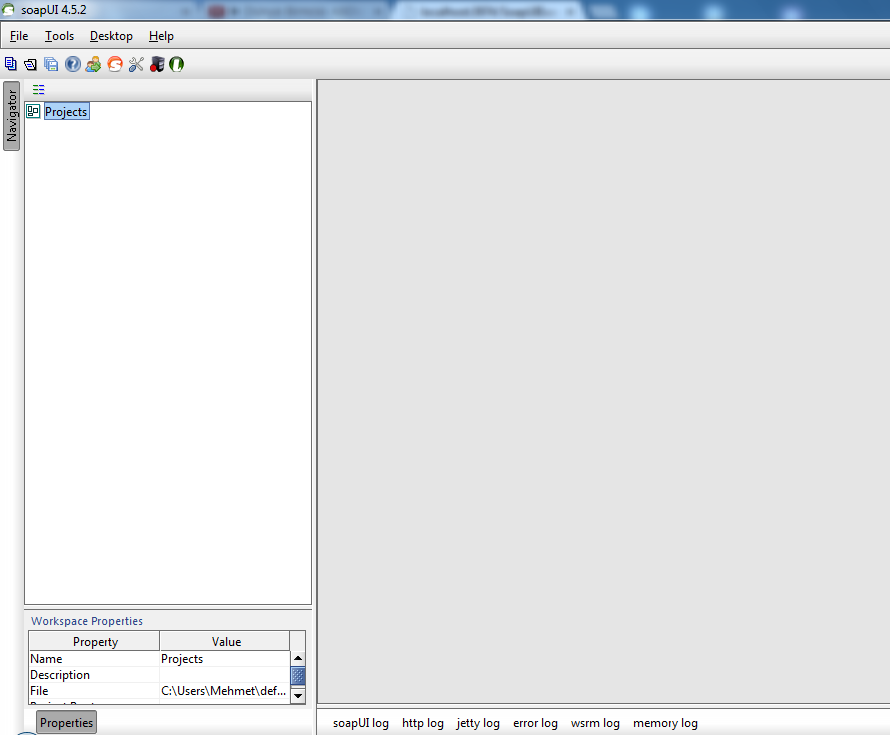Click the Import Project toolbar icon
890x735 pixels.
coord(30,64)
